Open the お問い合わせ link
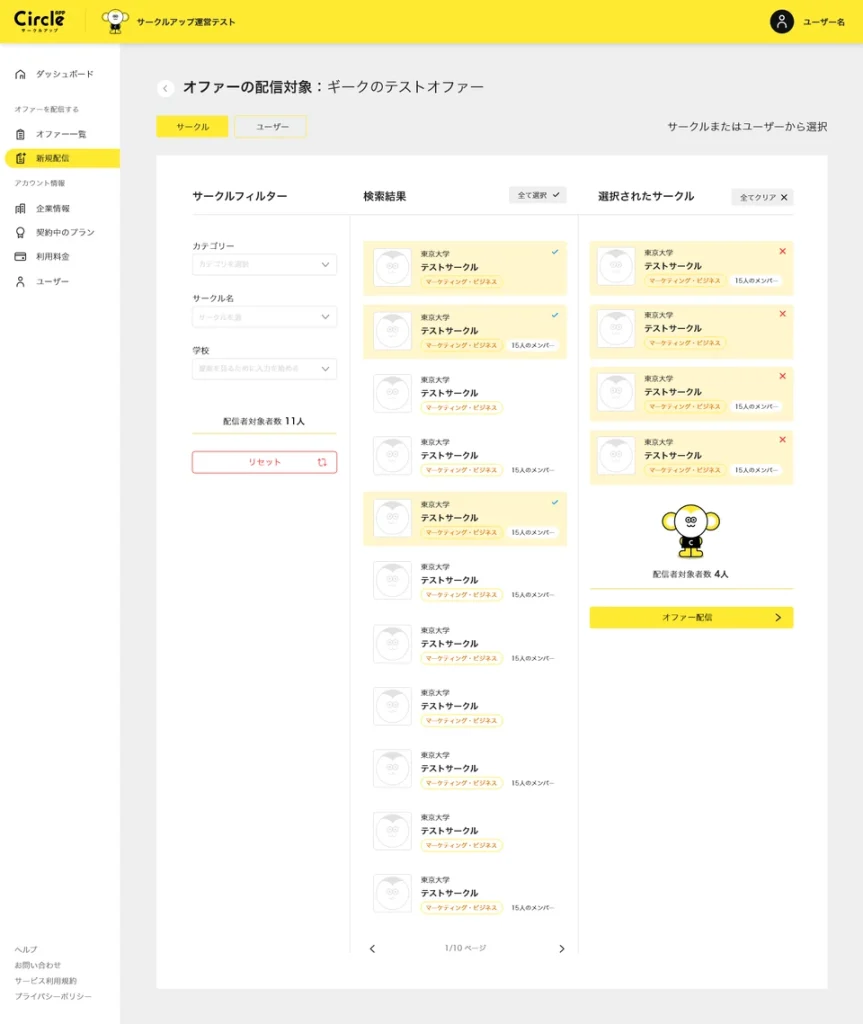 coord(37,965)
